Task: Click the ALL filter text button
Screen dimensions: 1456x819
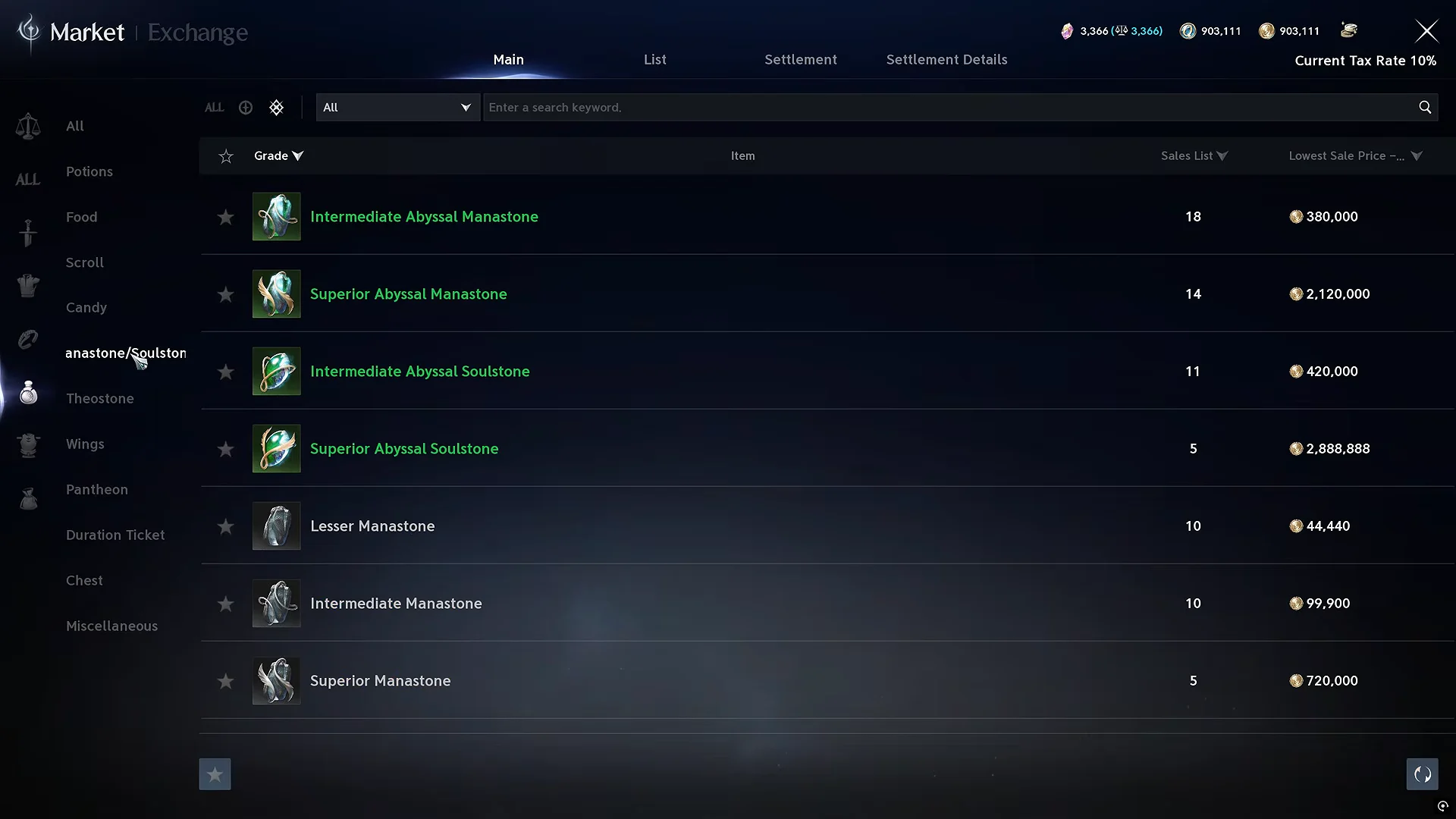Action: click(x=214, y=108)
